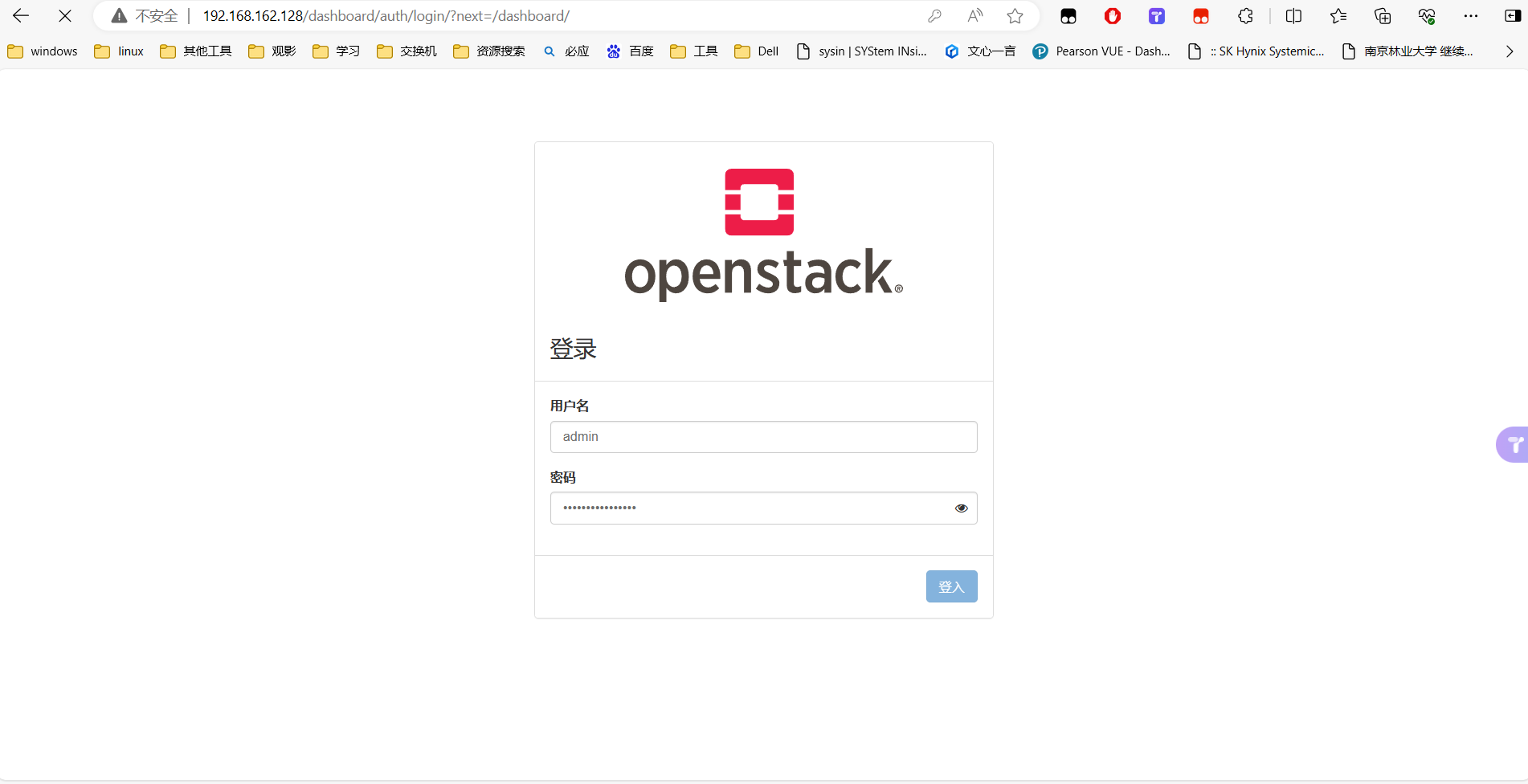The width and height of the screenshot is (1528, 784).
Task: Open the linux bookmarks folder
Action: (119, 51)
